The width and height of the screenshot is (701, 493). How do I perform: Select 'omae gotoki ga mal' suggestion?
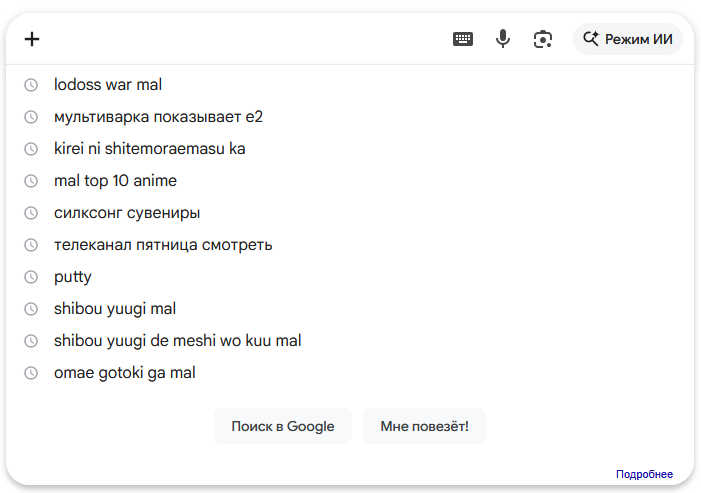click(x=125, y=373)
